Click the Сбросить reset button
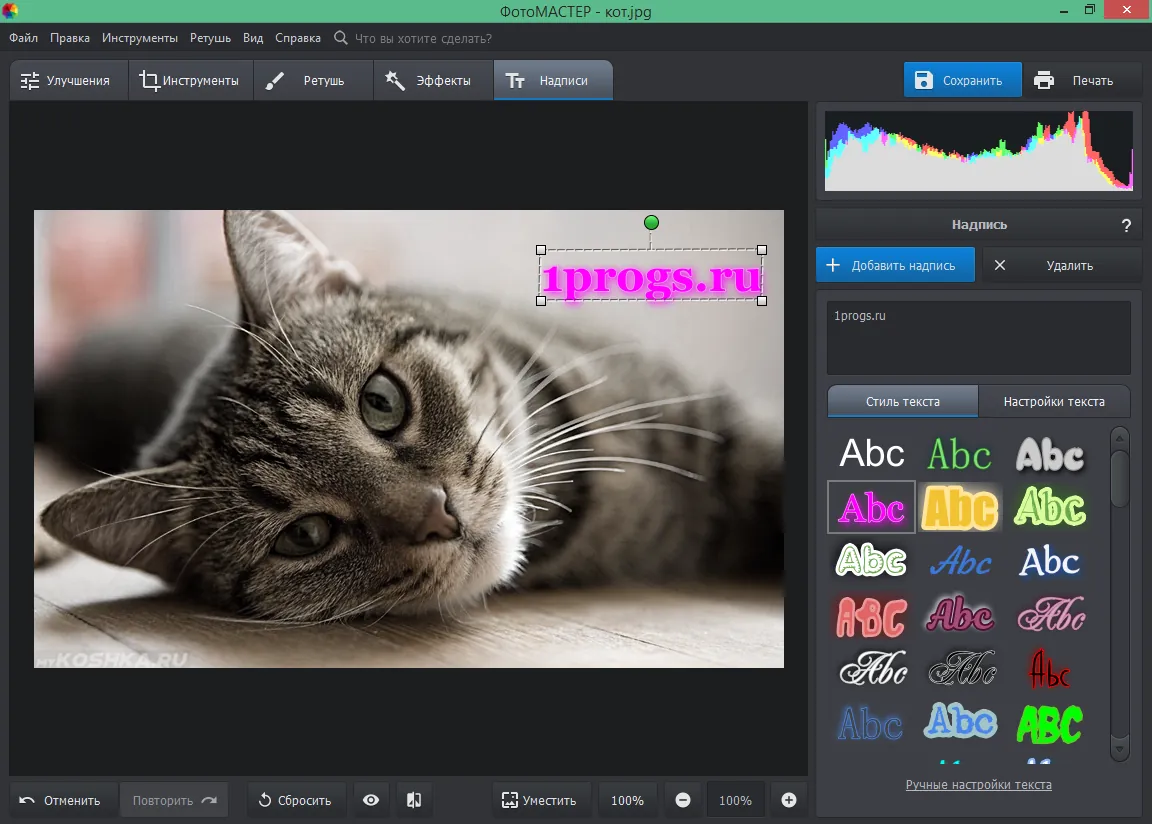Viewport: 1152px width, 824px height. tap(295, 800)
